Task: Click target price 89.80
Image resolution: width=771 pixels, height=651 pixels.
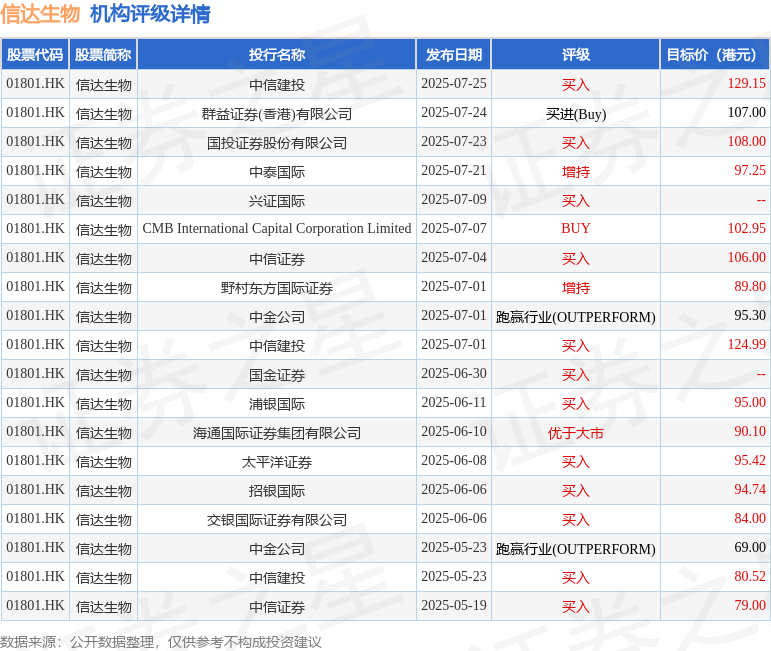Action: (x=750, y=286)
